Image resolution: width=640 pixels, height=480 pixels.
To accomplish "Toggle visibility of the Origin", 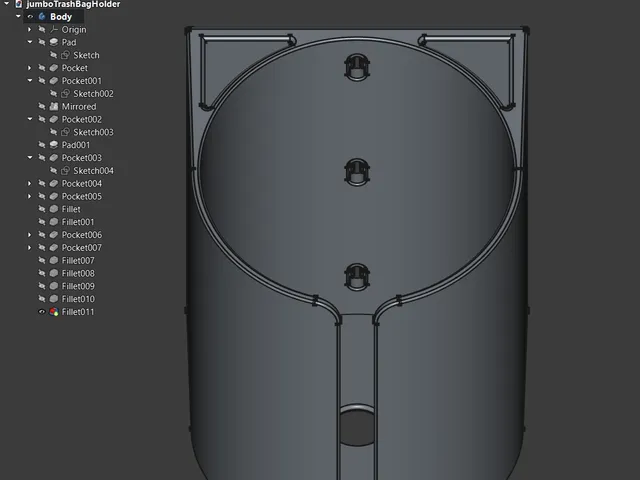I will point(42,29).
